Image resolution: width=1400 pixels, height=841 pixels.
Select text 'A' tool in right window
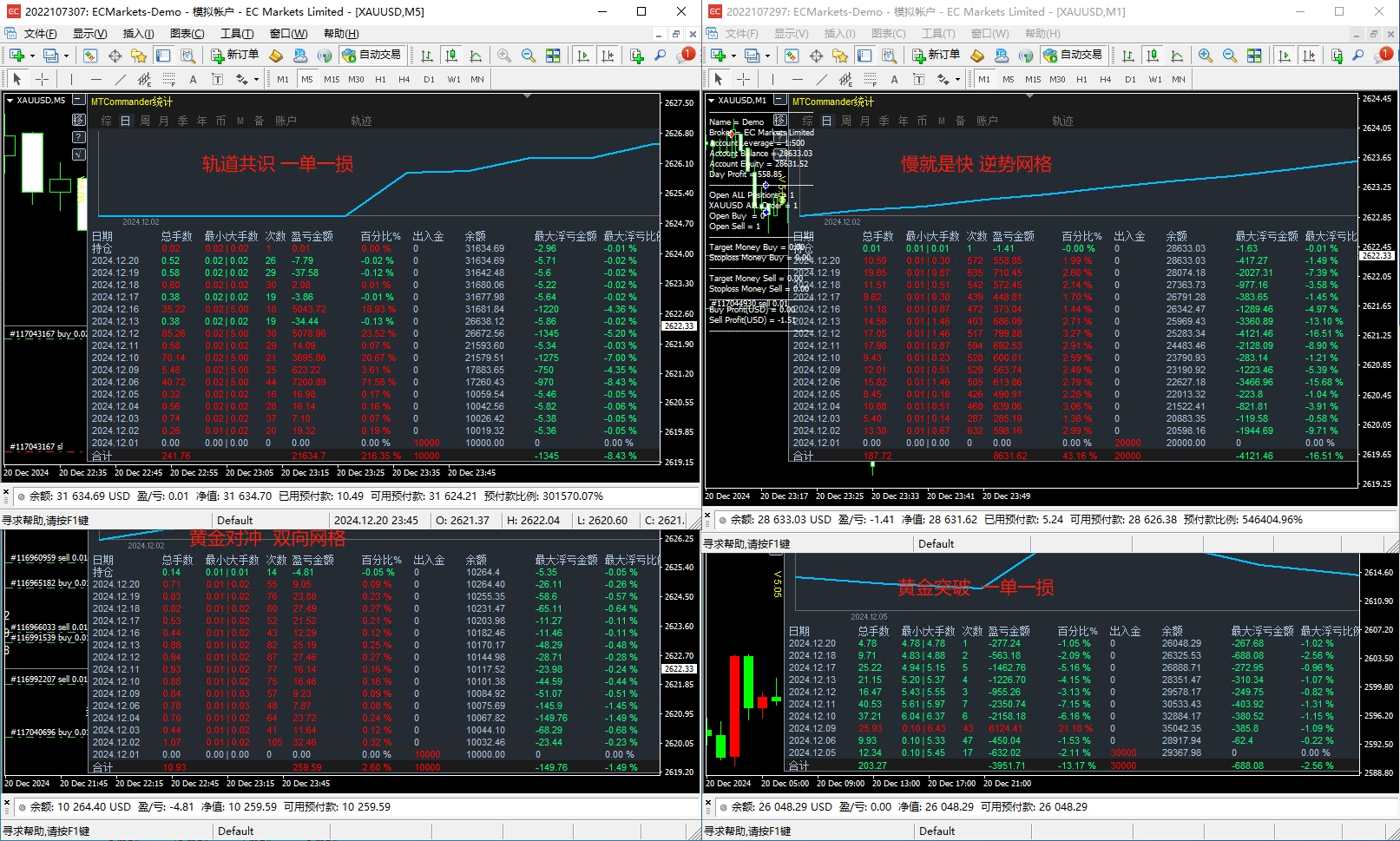click(x=894, y=79)
